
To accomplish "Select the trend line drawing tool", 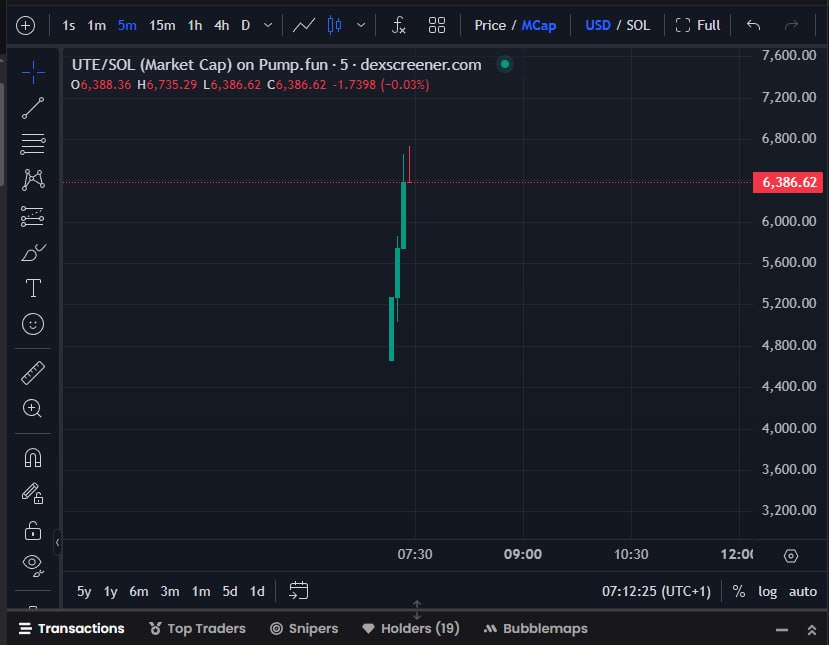I will [x=33, y=108].
